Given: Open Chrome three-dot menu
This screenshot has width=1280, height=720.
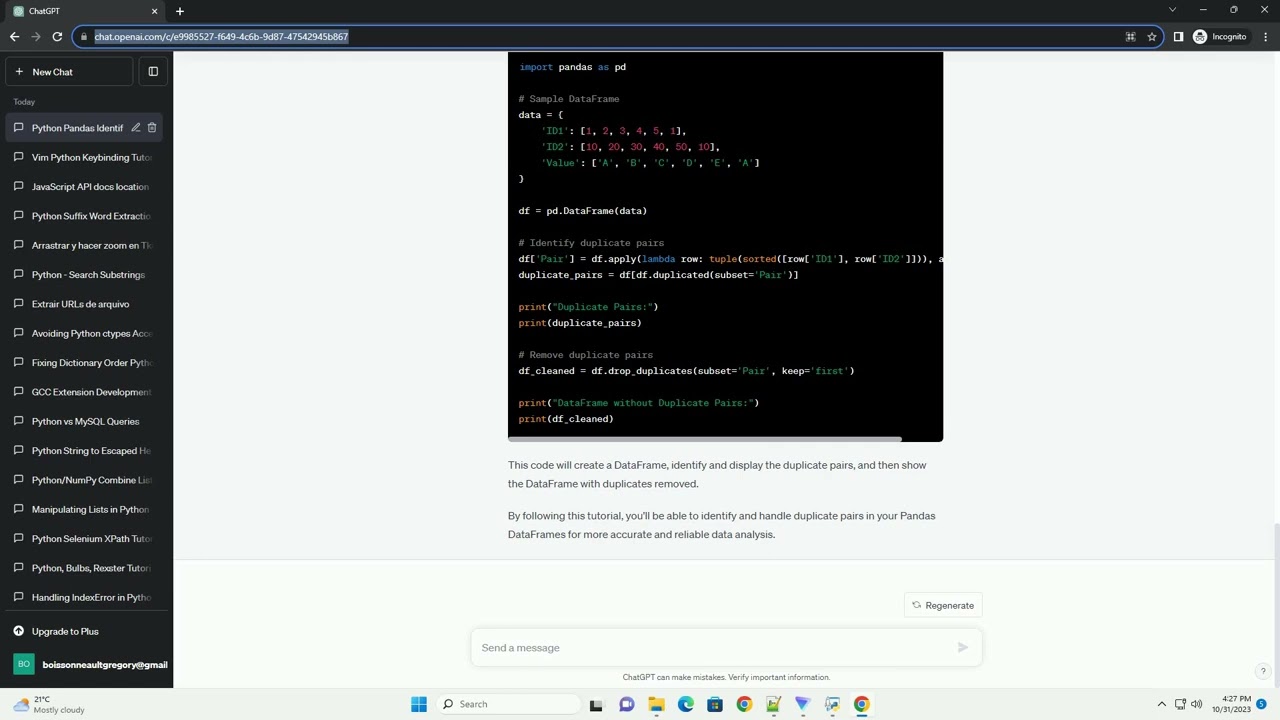Looking at the screenshot, I should pos(1265,37).
